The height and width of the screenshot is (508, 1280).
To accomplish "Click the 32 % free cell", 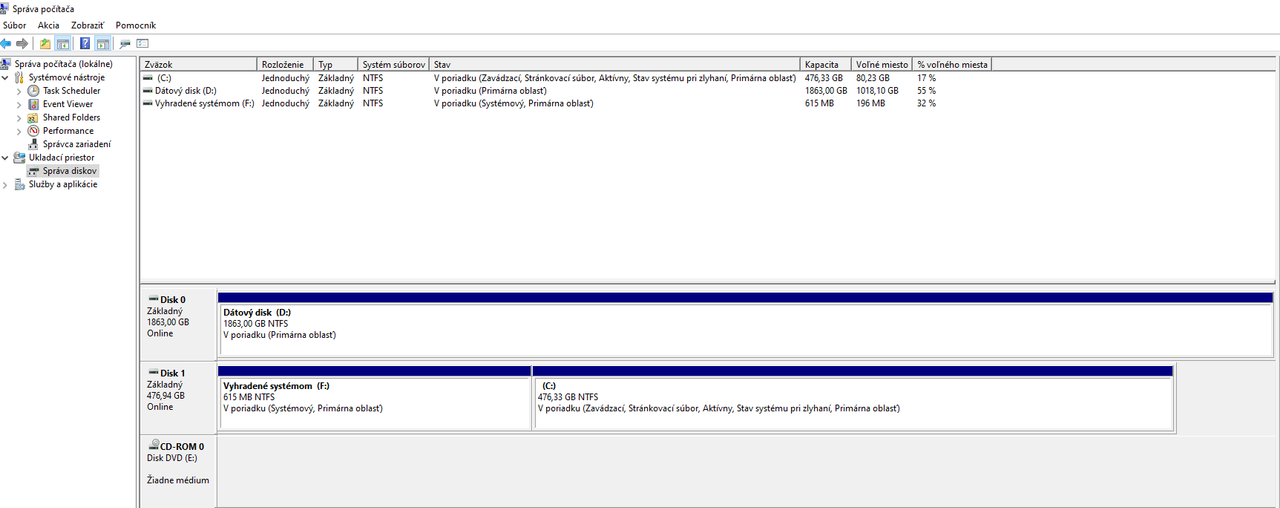I will (x=926, y=103).
